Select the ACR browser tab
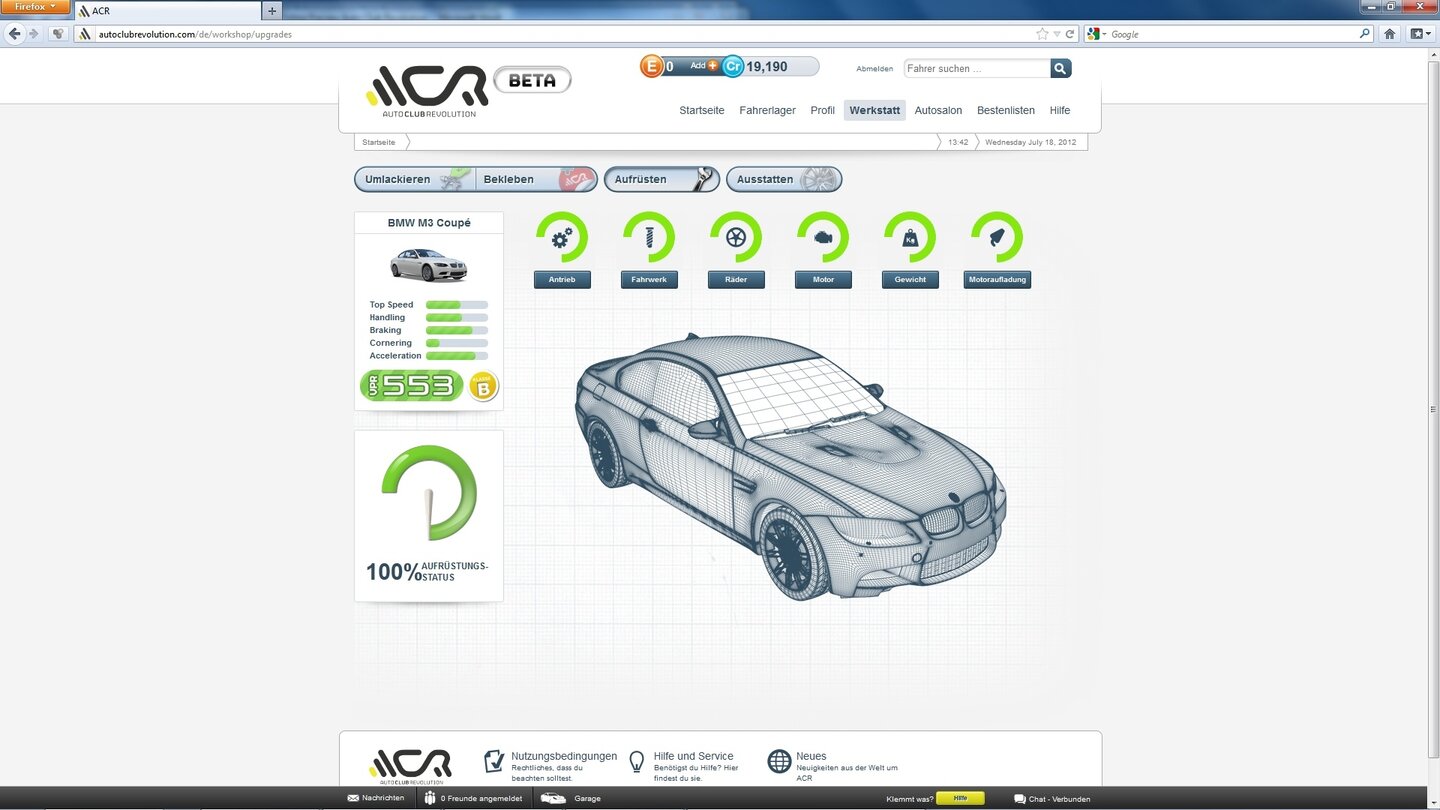This screenshot has width=1440, height=810. (x=166, y=11)
